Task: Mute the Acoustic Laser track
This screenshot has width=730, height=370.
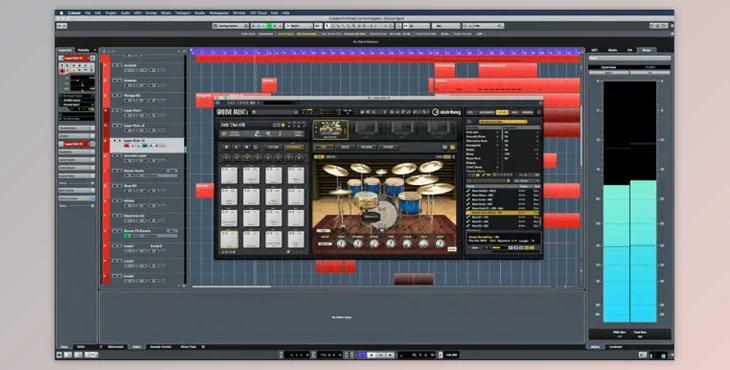Action: [115, 156]
